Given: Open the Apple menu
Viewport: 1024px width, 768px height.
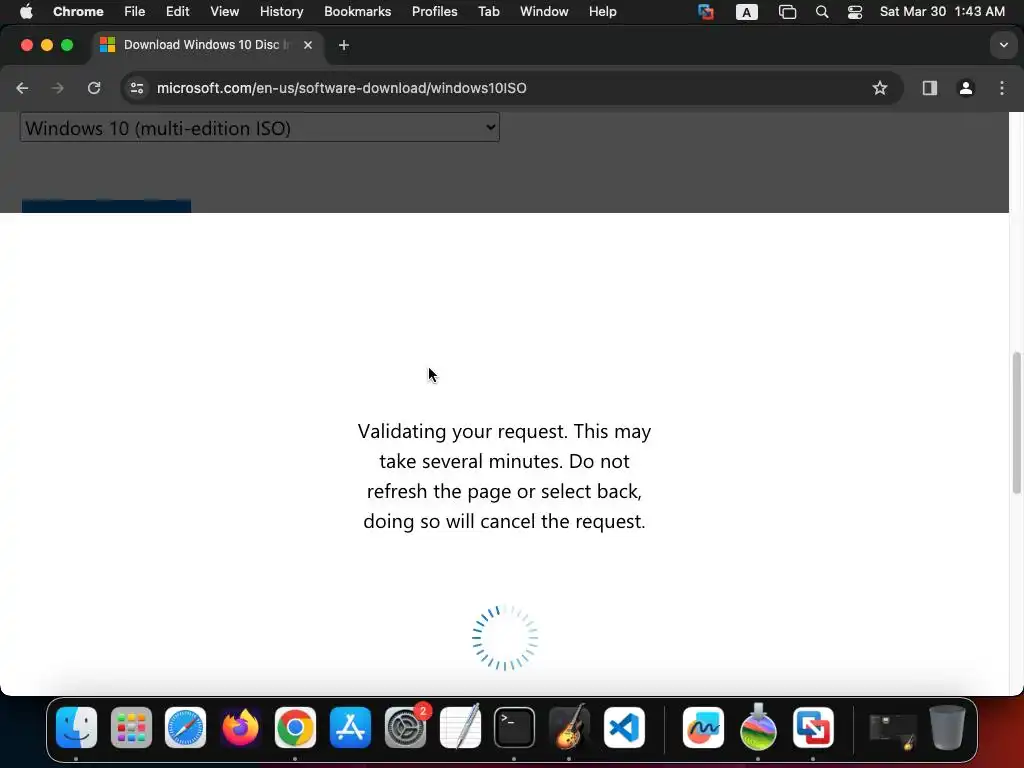Looking at the screenshot, I should (25, 12).
